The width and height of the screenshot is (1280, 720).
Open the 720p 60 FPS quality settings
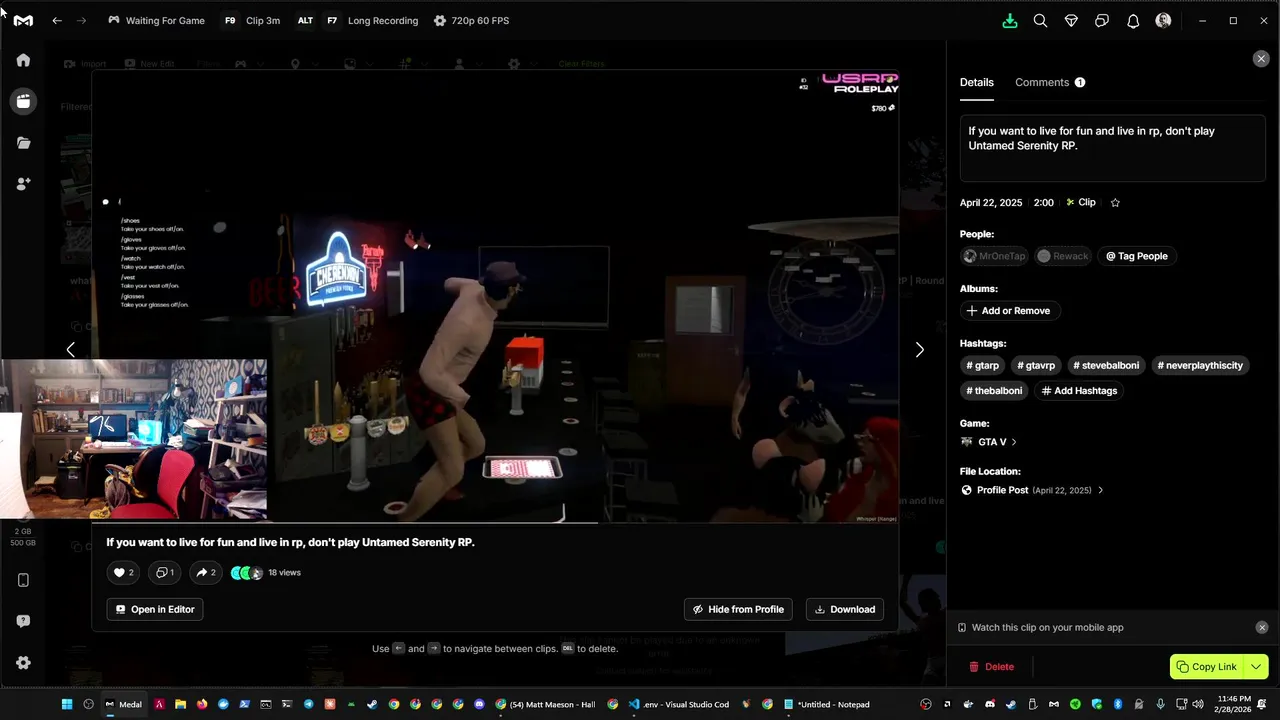[471, 20]
